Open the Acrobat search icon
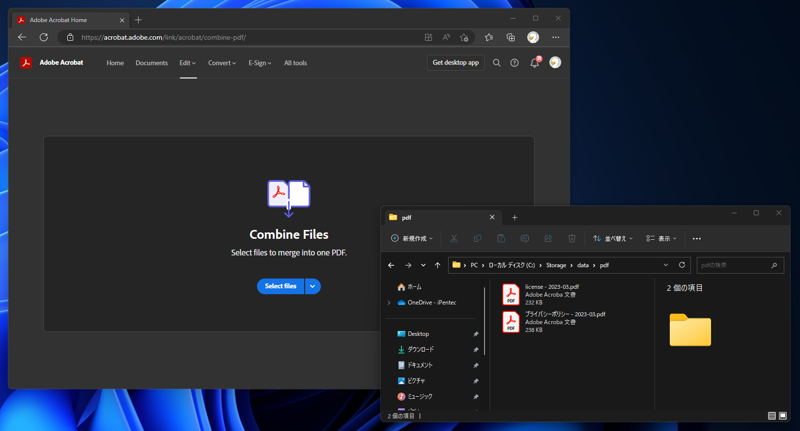This screenshot has width=800, height=431. (496, 63)
